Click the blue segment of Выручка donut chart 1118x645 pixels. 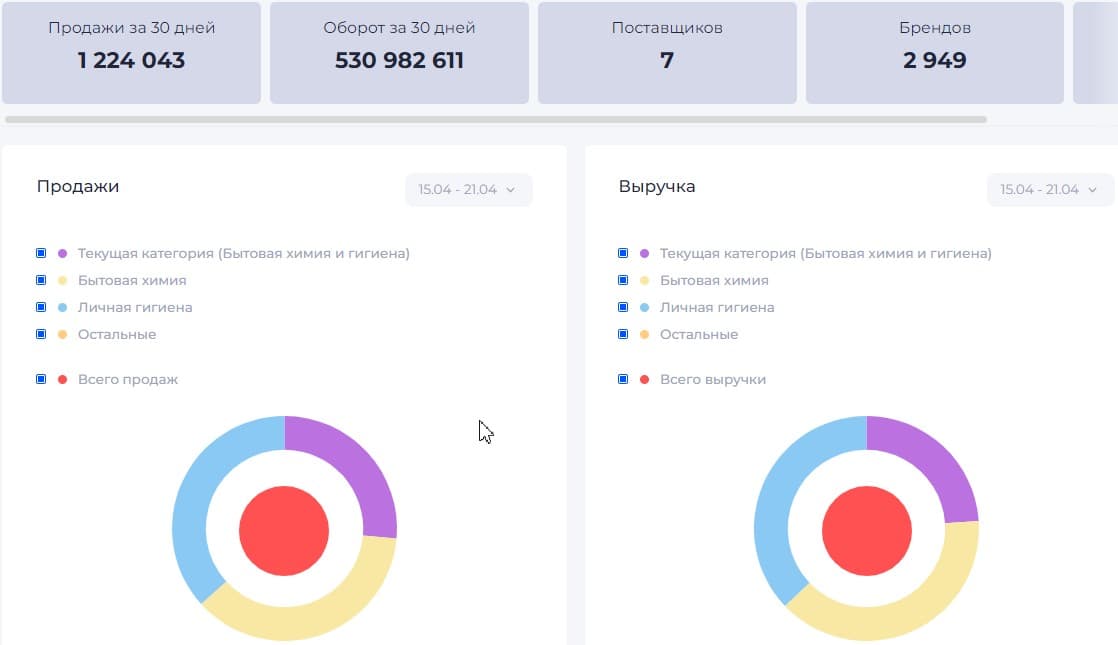[x=781, y=492]
